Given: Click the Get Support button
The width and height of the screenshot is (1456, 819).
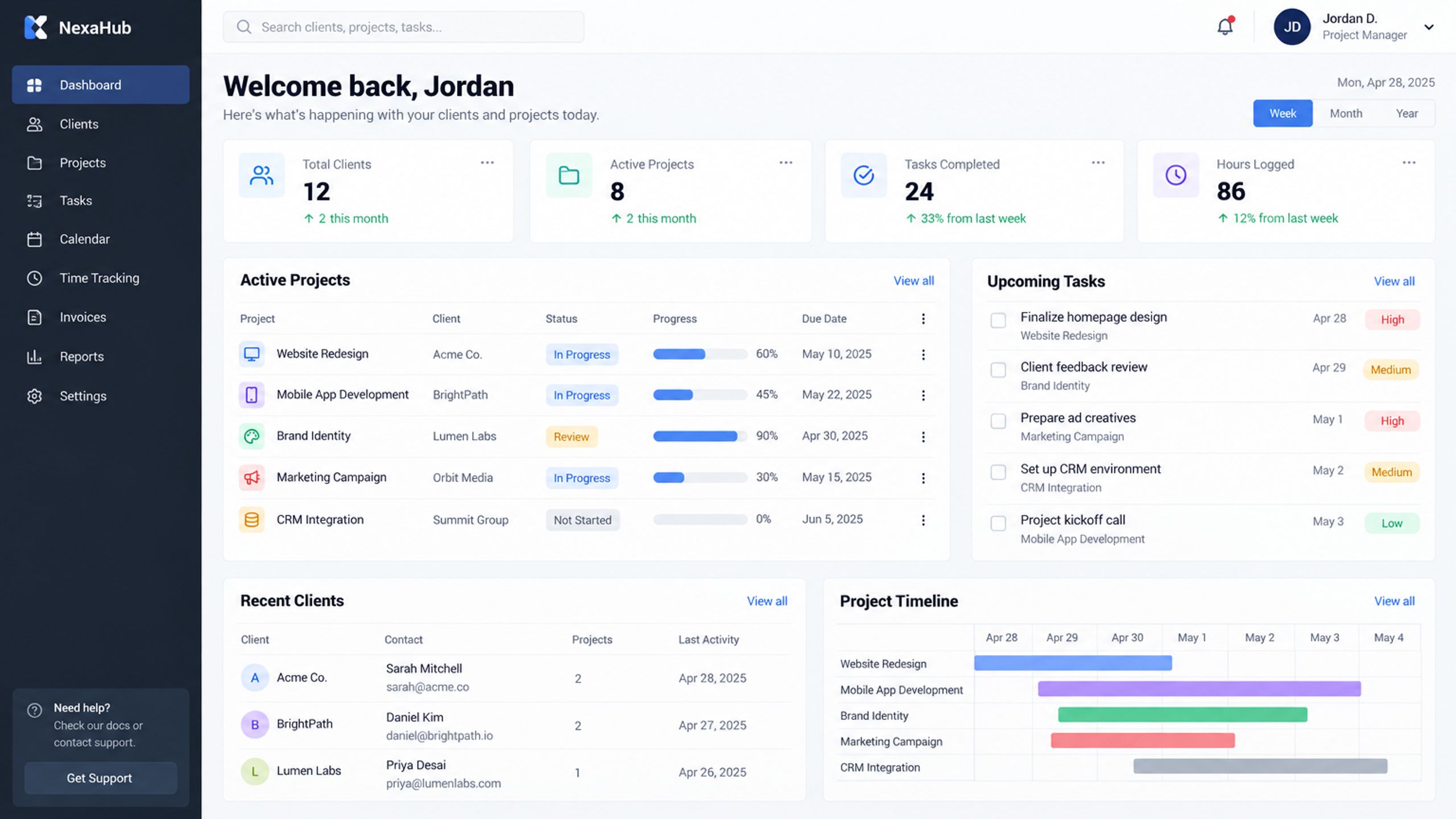Looking at the screenshot, I should [x=101, y=778].
